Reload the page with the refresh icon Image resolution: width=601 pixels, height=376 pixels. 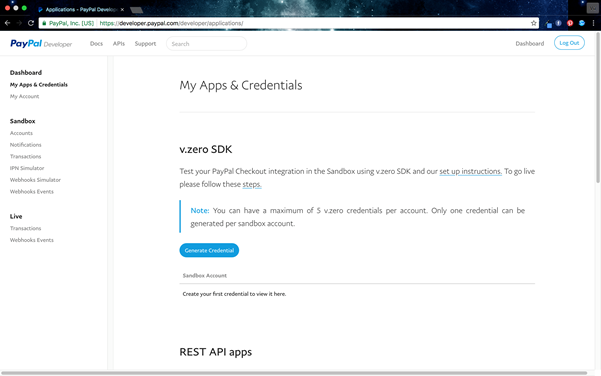click(31, 23)
